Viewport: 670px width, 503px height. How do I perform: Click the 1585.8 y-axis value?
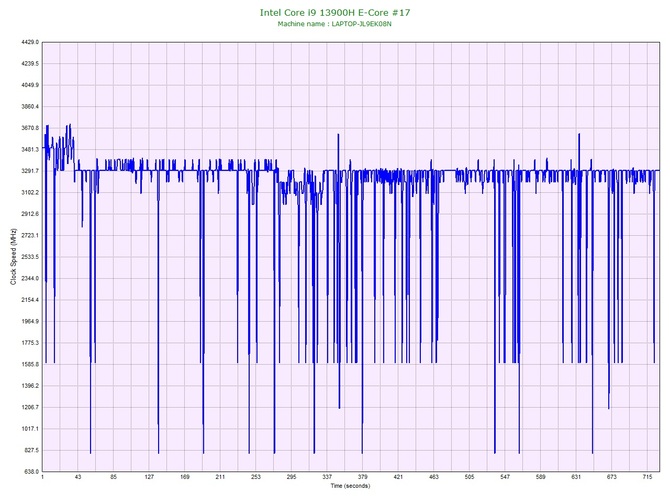click(30, 364)
